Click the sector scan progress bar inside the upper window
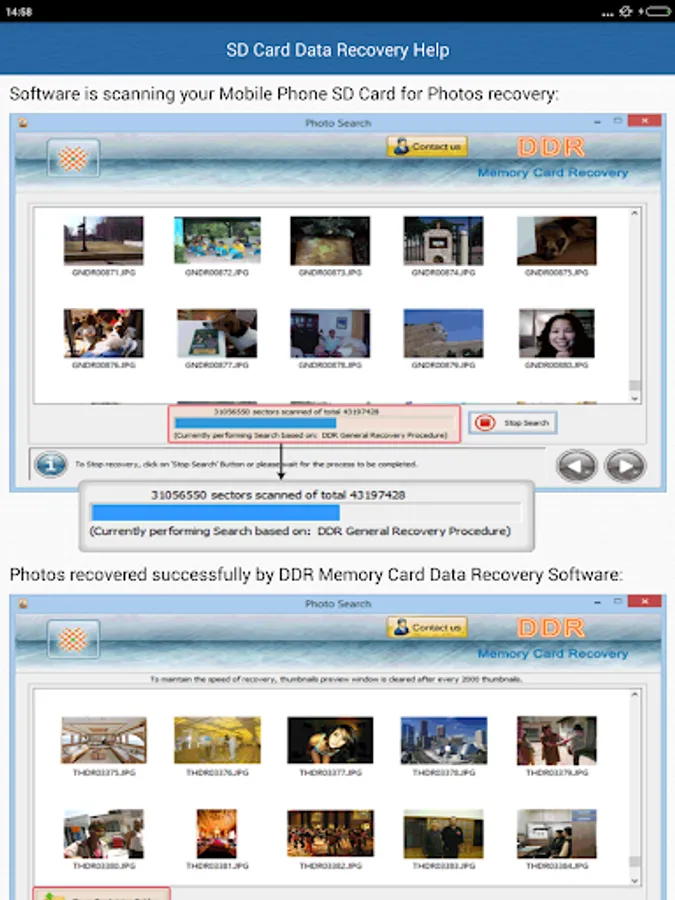The width and height of the screenshot is (675, 900). [315, 423]
